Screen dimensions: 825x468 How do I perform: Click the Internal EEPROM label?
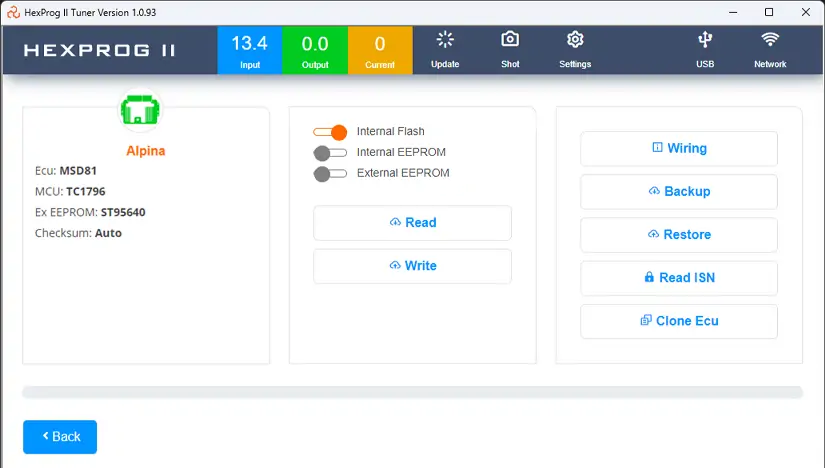tap(401, 152)
